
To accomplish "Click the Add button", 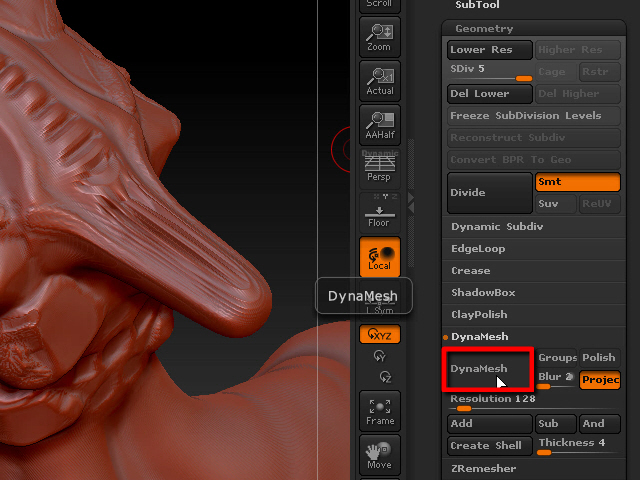I will (489, 424).
